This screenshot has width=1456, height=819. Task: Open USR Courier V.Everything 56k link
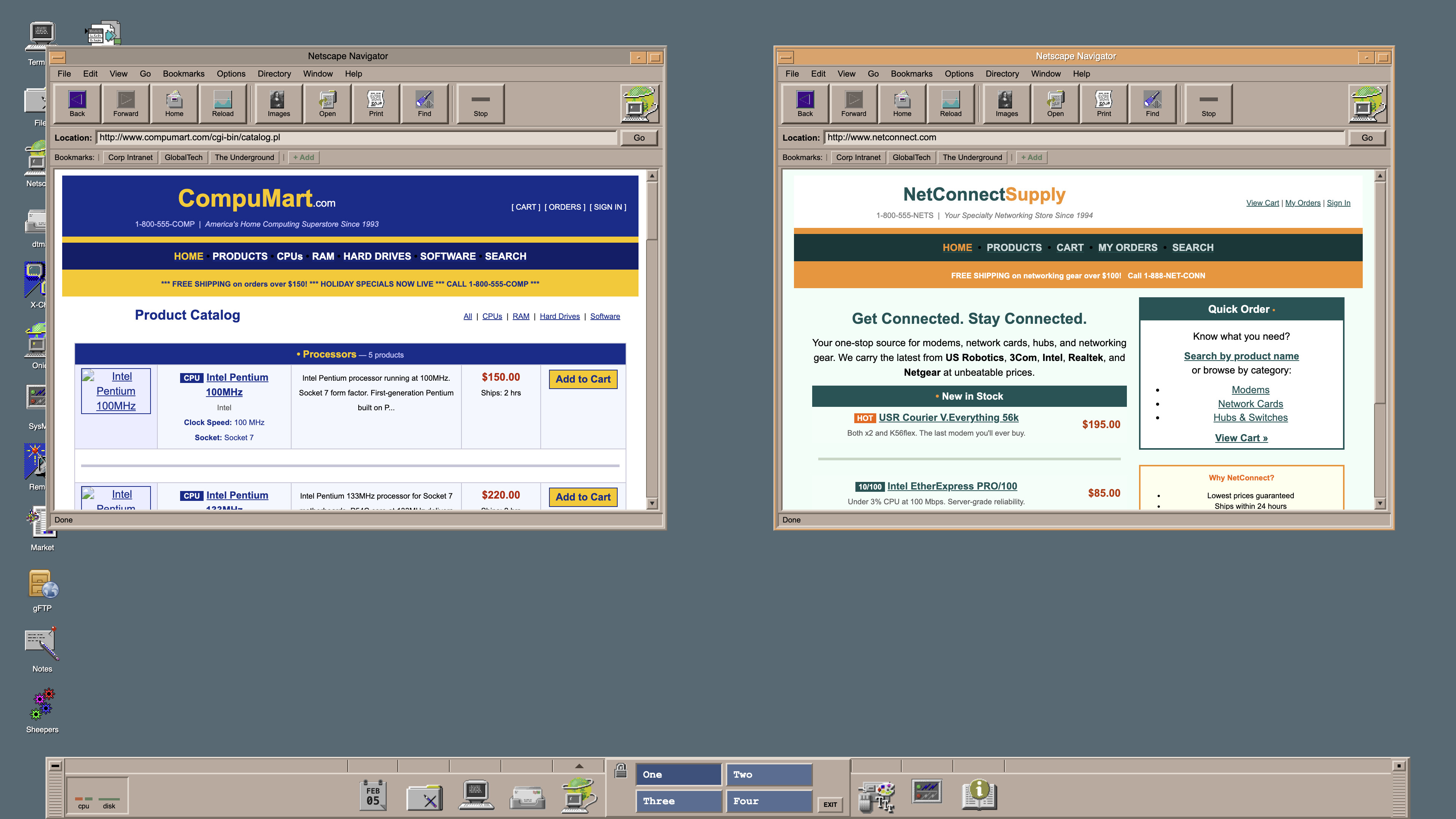pyautogui.click(x=948, y=417)
